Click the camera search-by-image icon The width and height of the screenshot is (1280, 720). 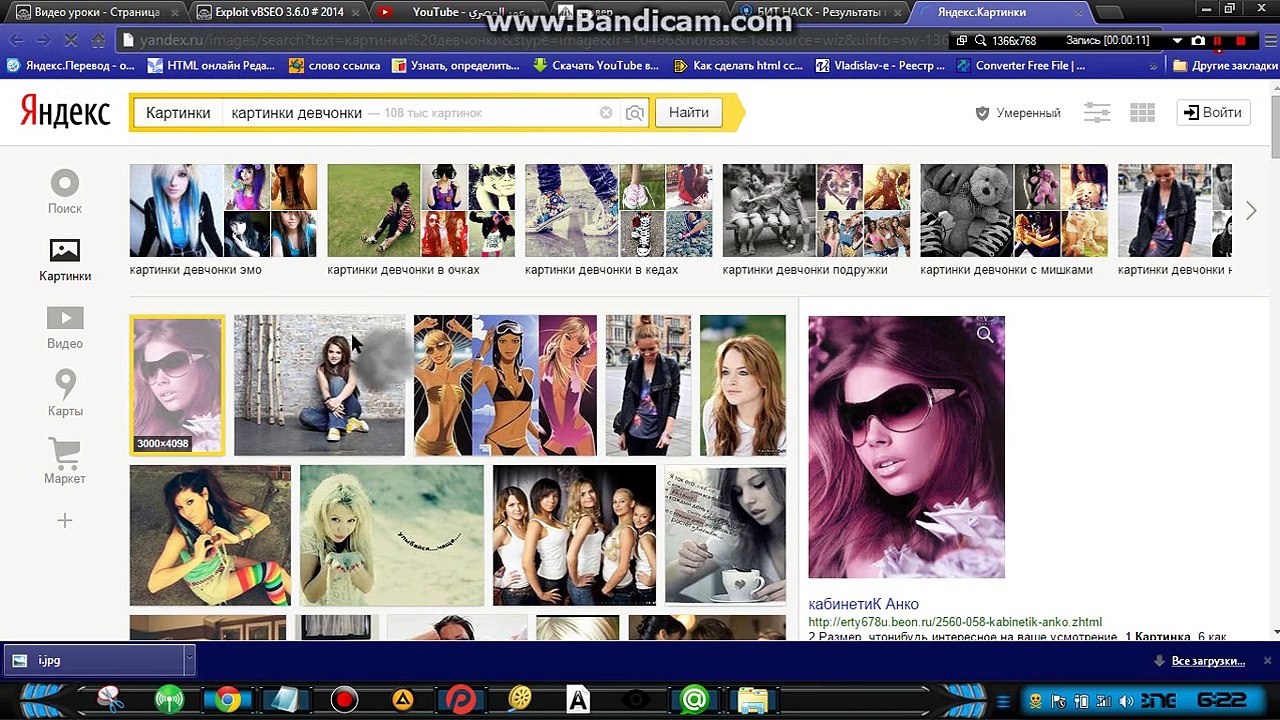tap(635, 113)
